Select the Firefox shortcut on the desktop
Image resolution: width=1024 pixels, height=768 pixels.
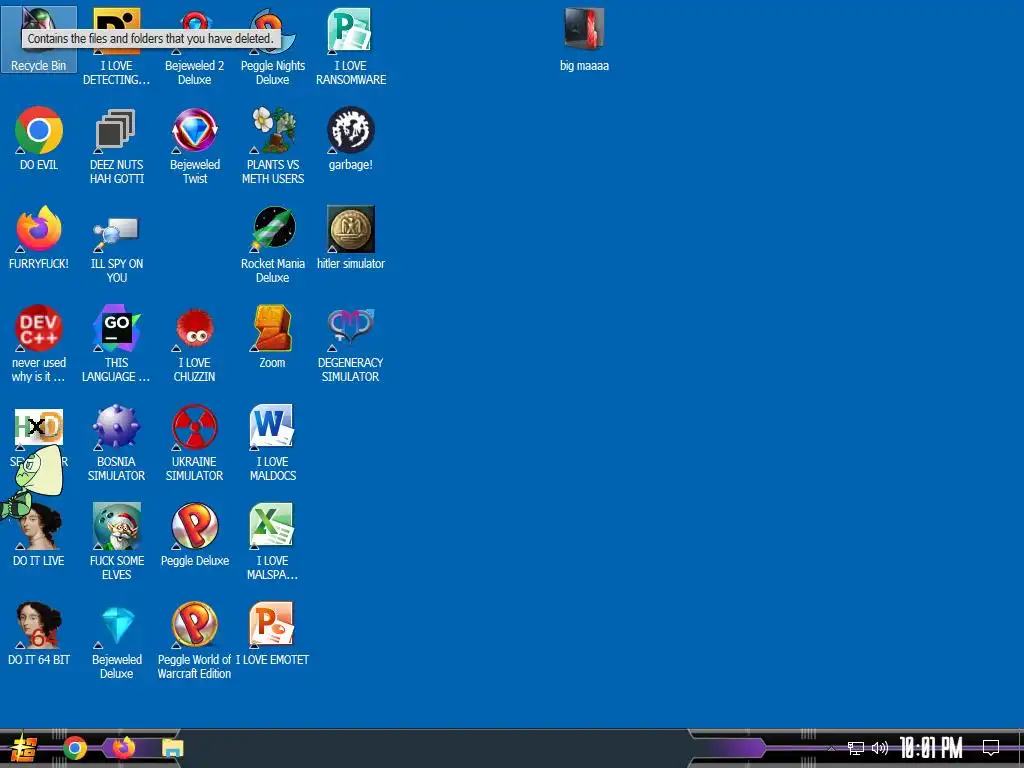(39, 238)
